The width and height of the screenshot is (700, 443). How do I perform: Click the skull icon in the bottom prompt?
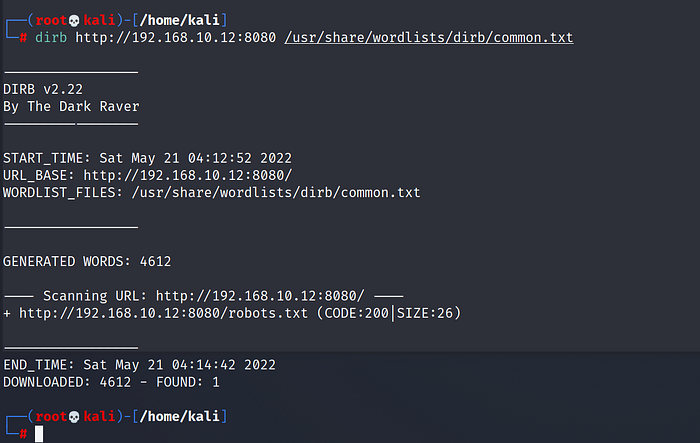(x=73, y=415)
